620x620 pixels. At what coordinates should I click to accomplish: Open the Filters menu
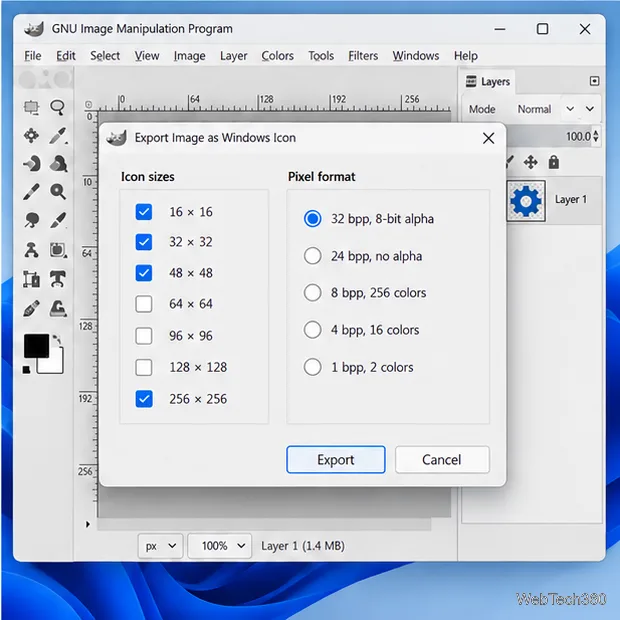pyautogui.click(x=363, y=56)
